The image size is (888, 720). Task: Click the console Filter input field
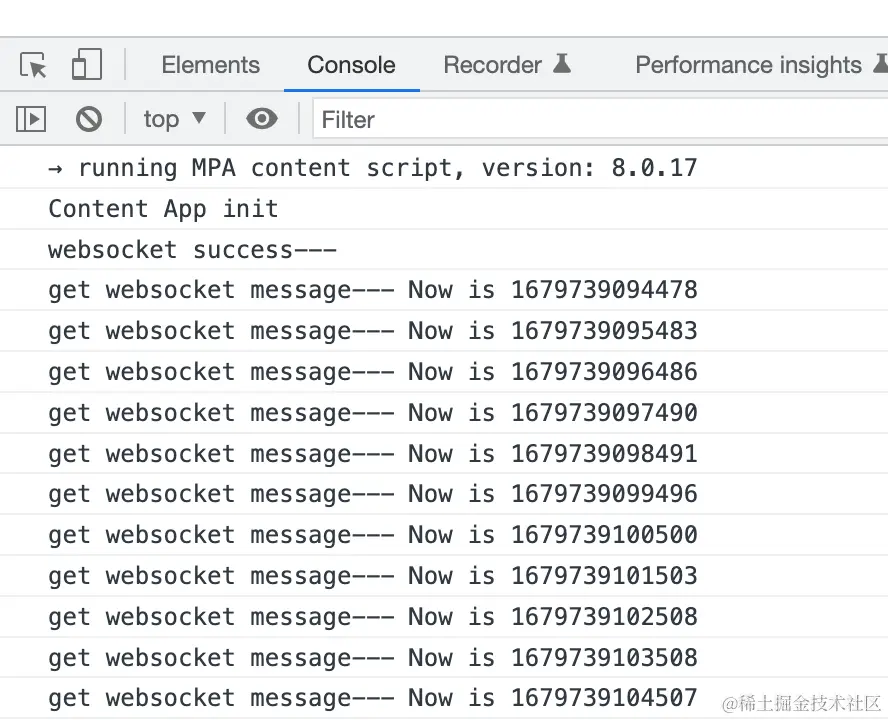[x=600, y=120]
